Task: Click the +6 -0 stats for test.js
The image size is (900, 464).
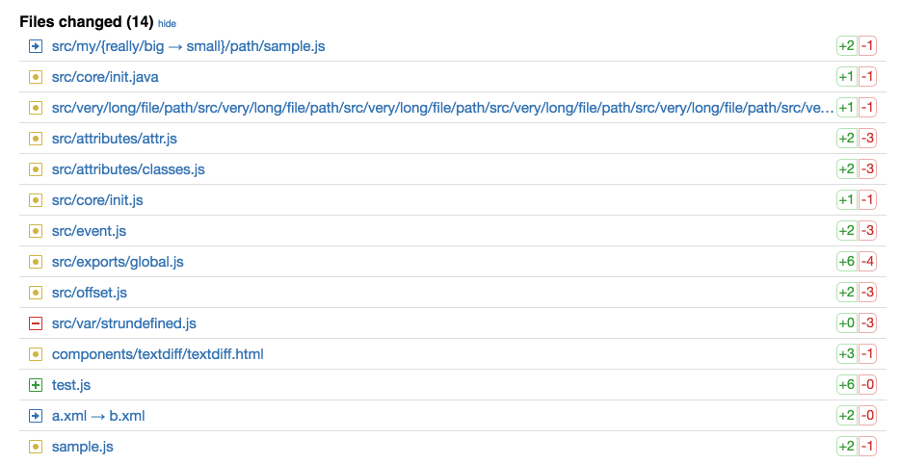Action: (856, 385)
